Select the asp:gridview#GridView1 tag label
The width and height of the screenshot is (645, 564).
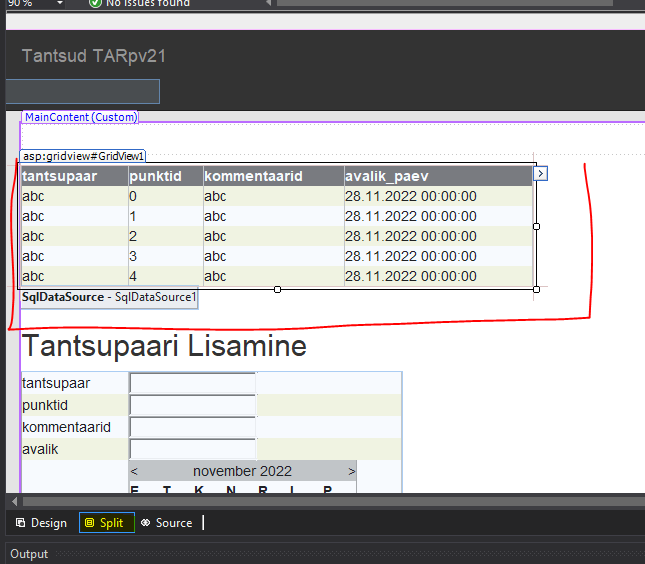pyautogui.click(x=84, y=156)
